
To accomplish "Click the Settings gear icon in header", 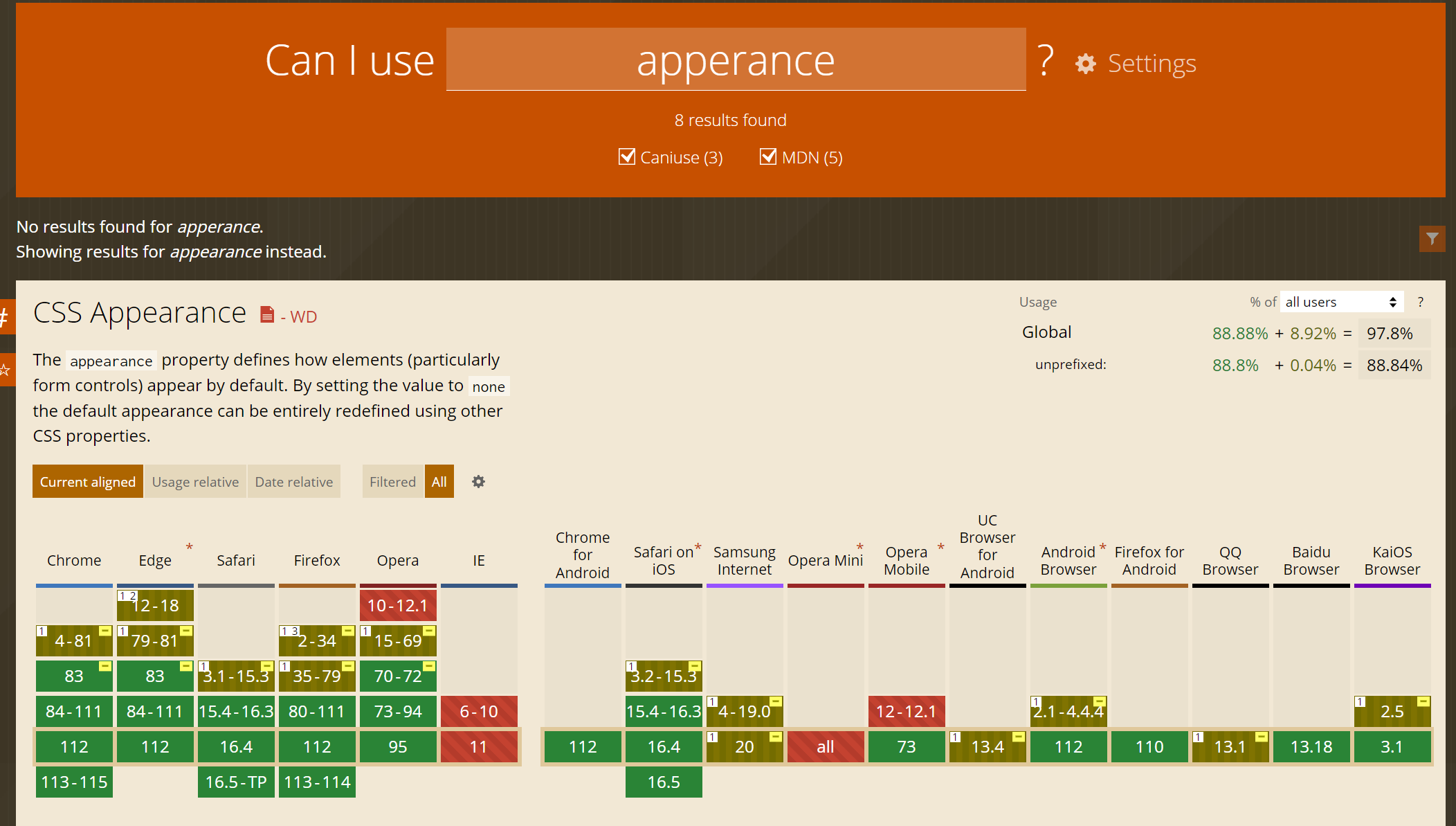I will pos(1085,64).
